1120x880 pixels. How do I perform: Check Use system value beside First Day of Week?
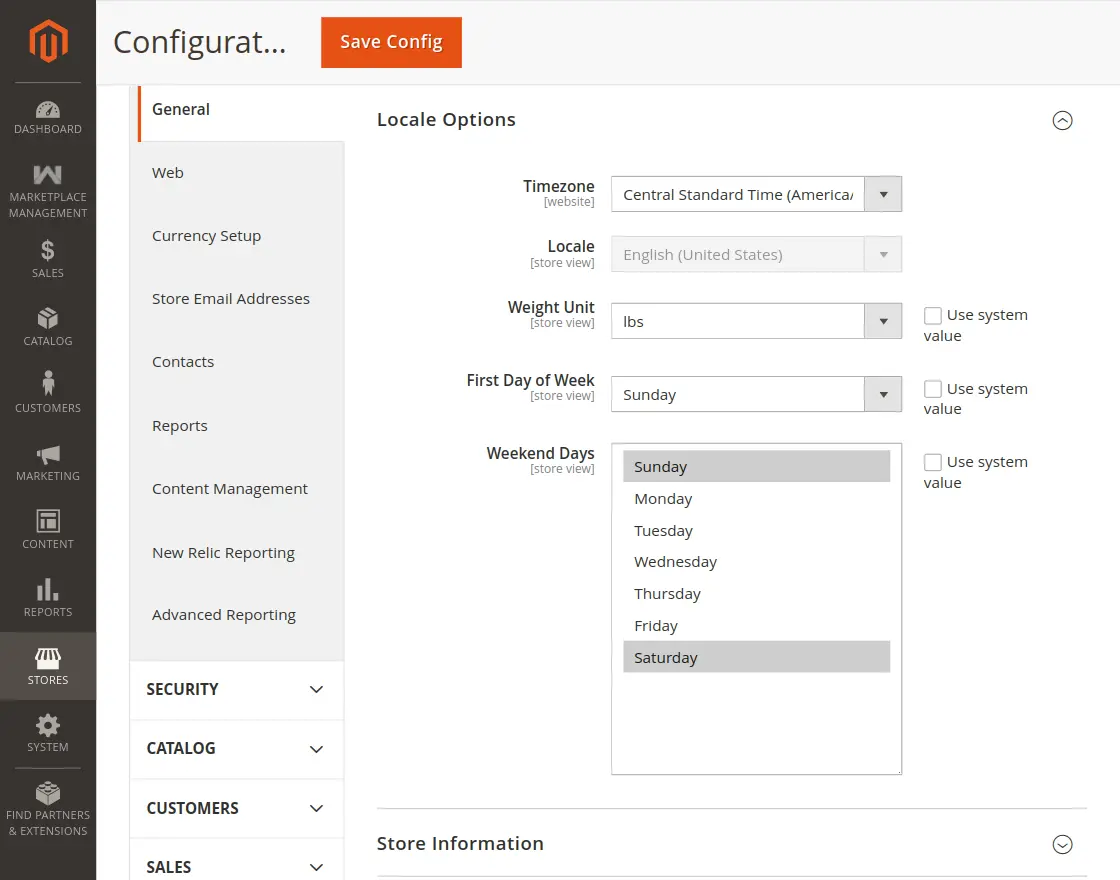(x=931, y=388)
